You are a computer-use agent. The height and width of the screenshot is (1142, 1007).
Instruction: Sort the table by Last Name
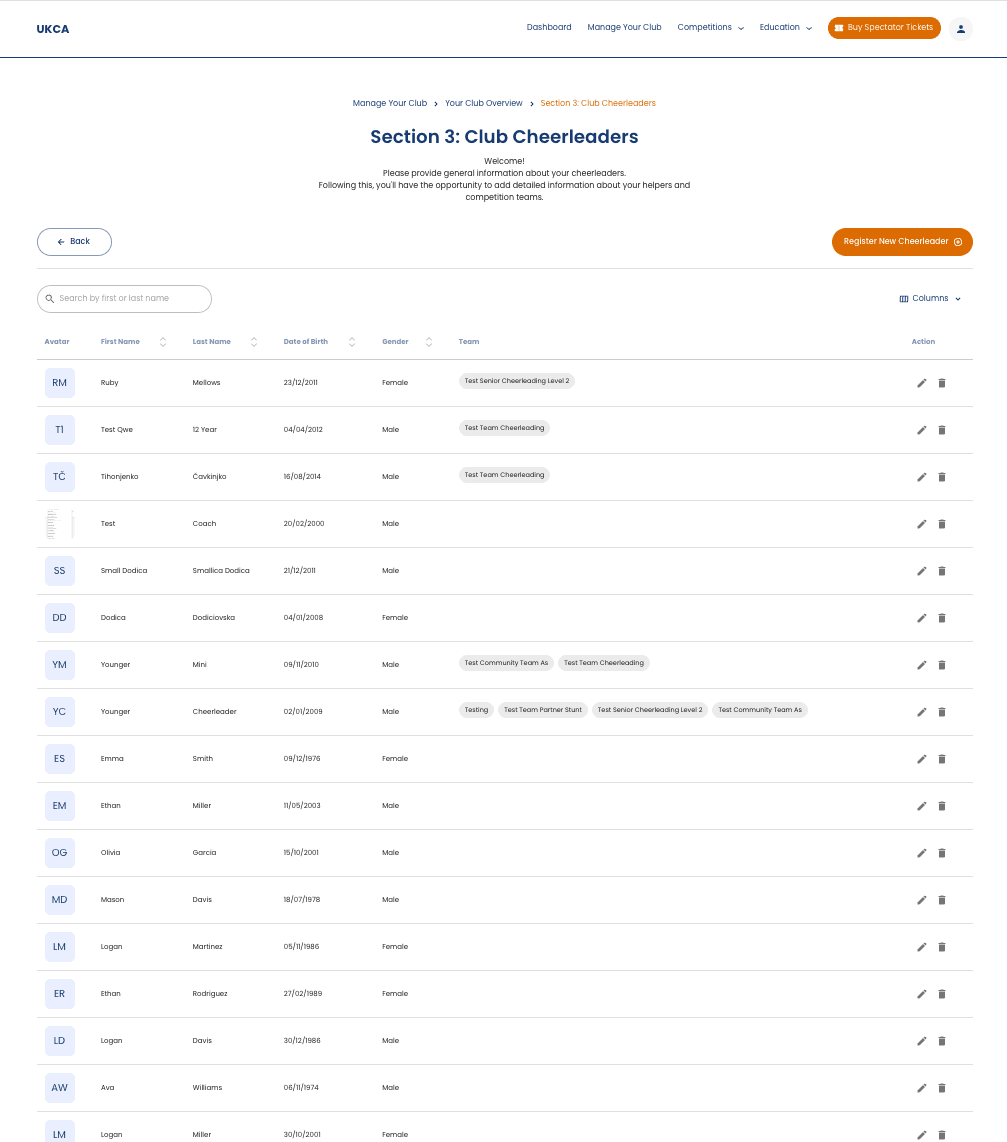254,342
